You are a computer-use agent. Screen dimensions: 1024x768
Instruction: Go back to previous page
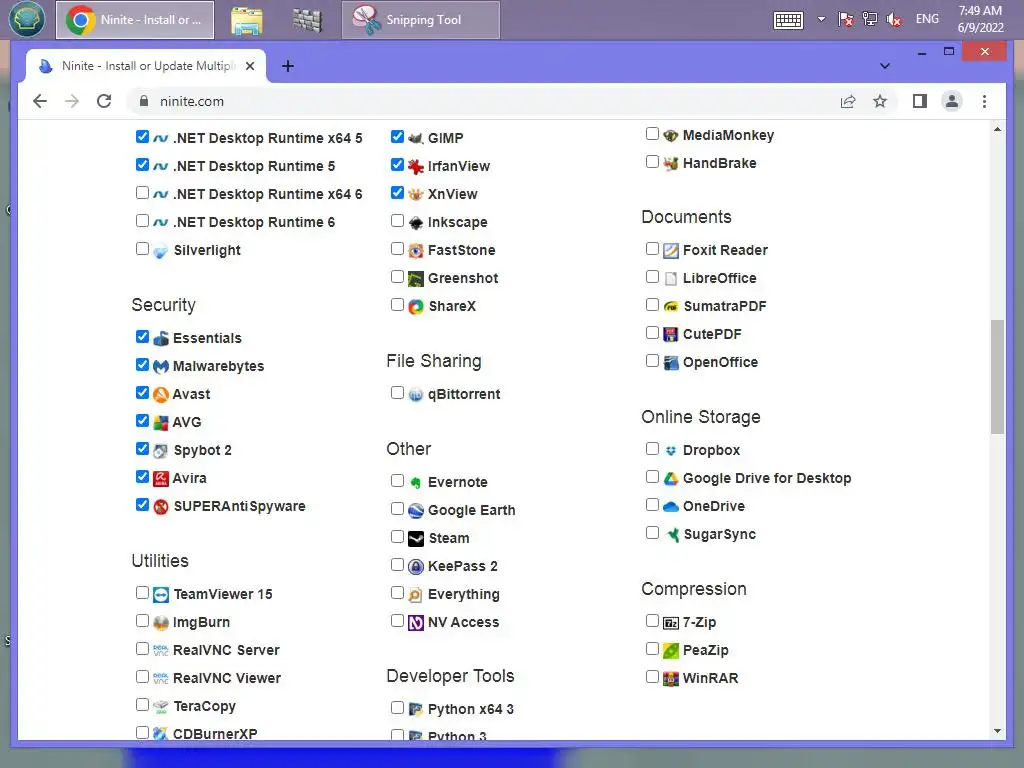(40, 101)
